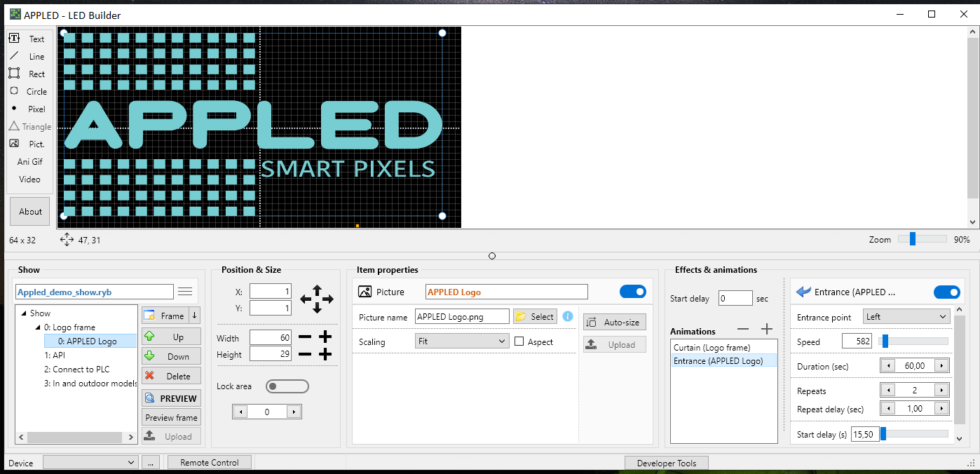The height and width of the screenshot is (474, 980).
Task: Select the 2: Connect to PLC frame
Action: tap(77, 369)
